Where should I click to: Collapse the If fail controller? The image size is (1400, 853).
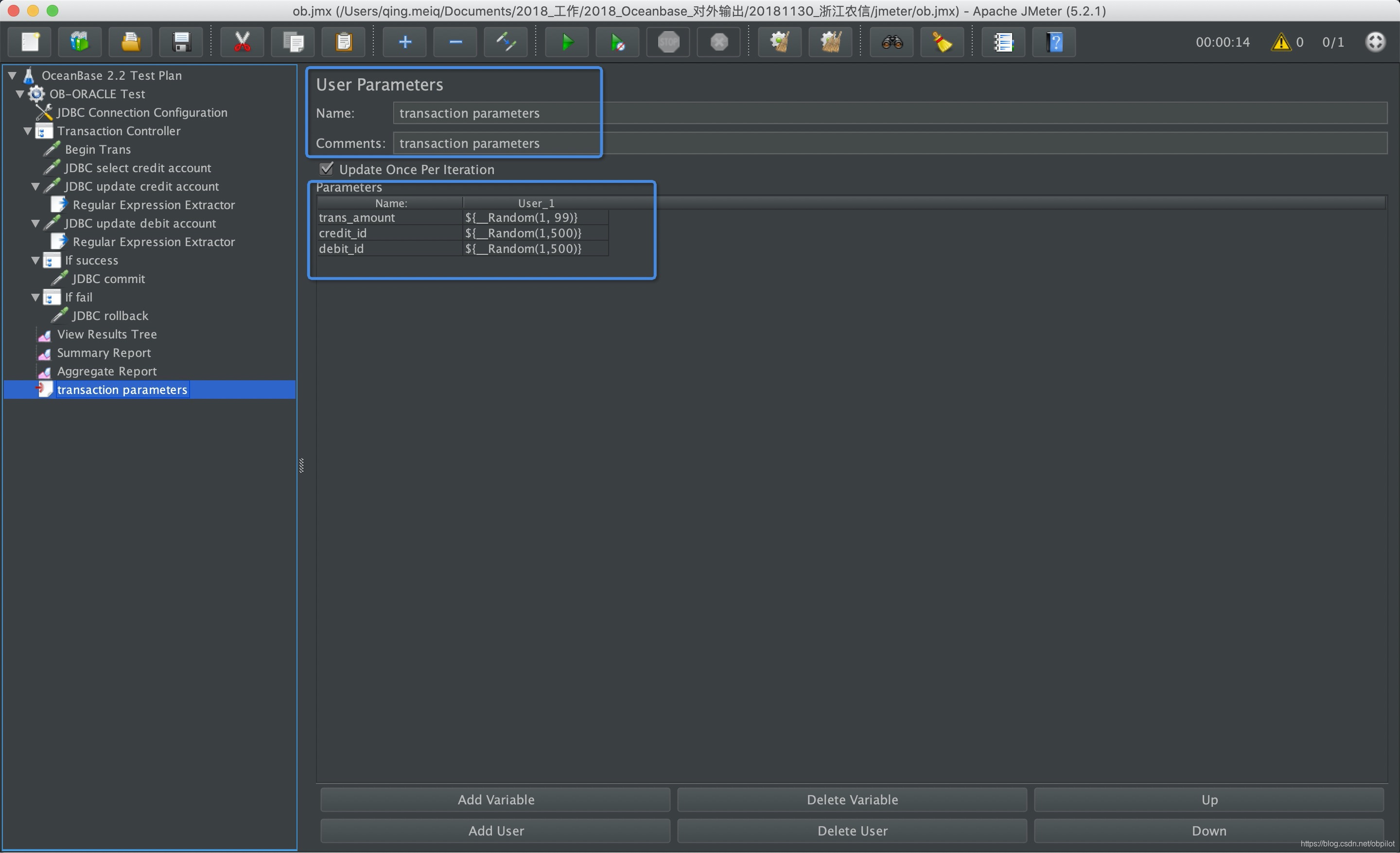coord(35,297)
